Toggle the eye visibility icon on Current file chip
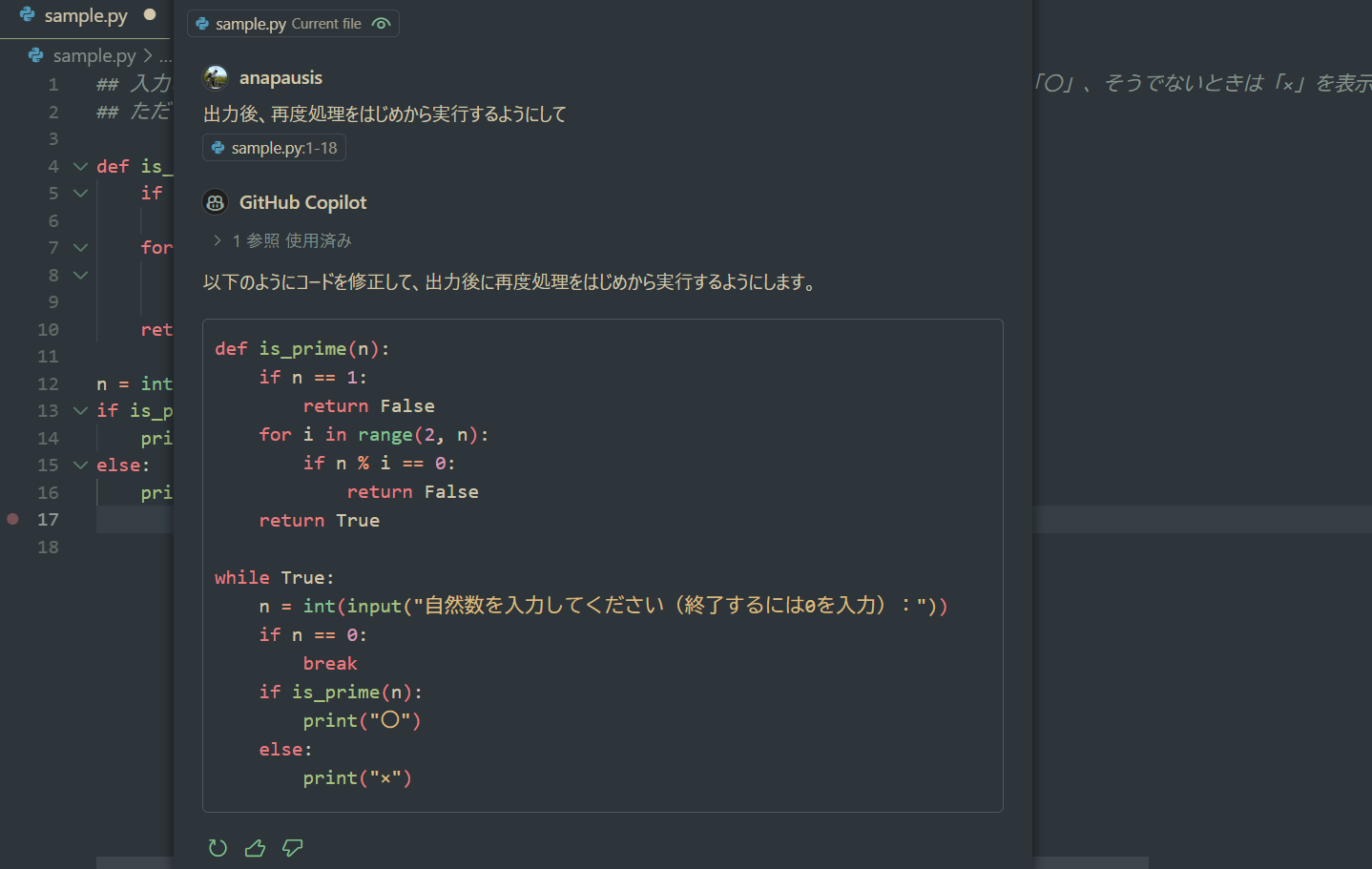Image resolution: width=1372 pixels, height=869 pixels. pos(382,23)
